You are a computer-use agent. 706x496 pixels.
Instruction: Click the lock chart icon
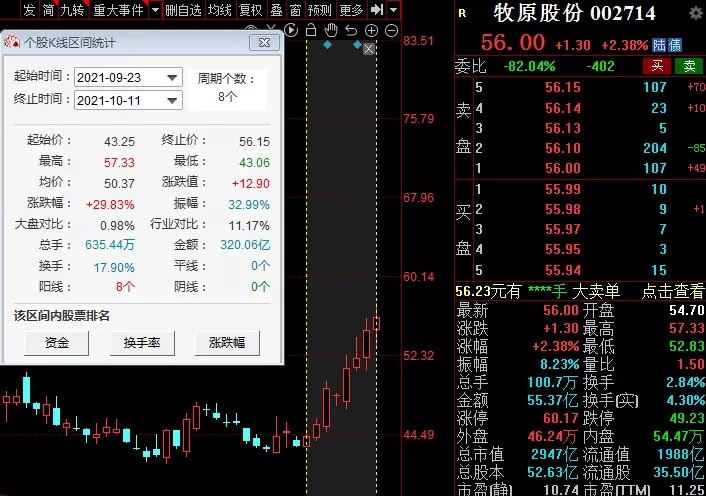(311, 30)
